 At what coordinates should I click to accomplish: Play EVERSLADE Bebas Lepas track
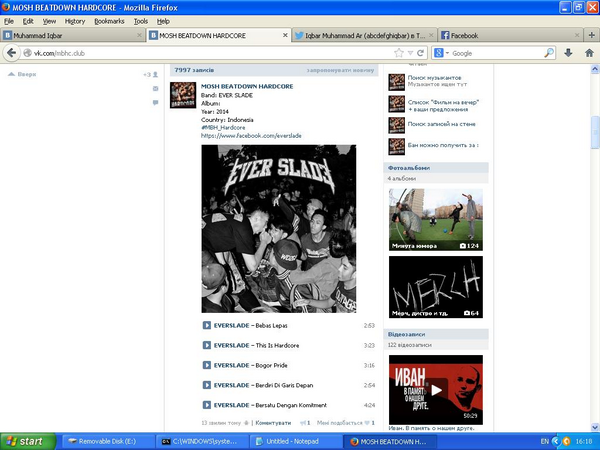pos(207,325)
